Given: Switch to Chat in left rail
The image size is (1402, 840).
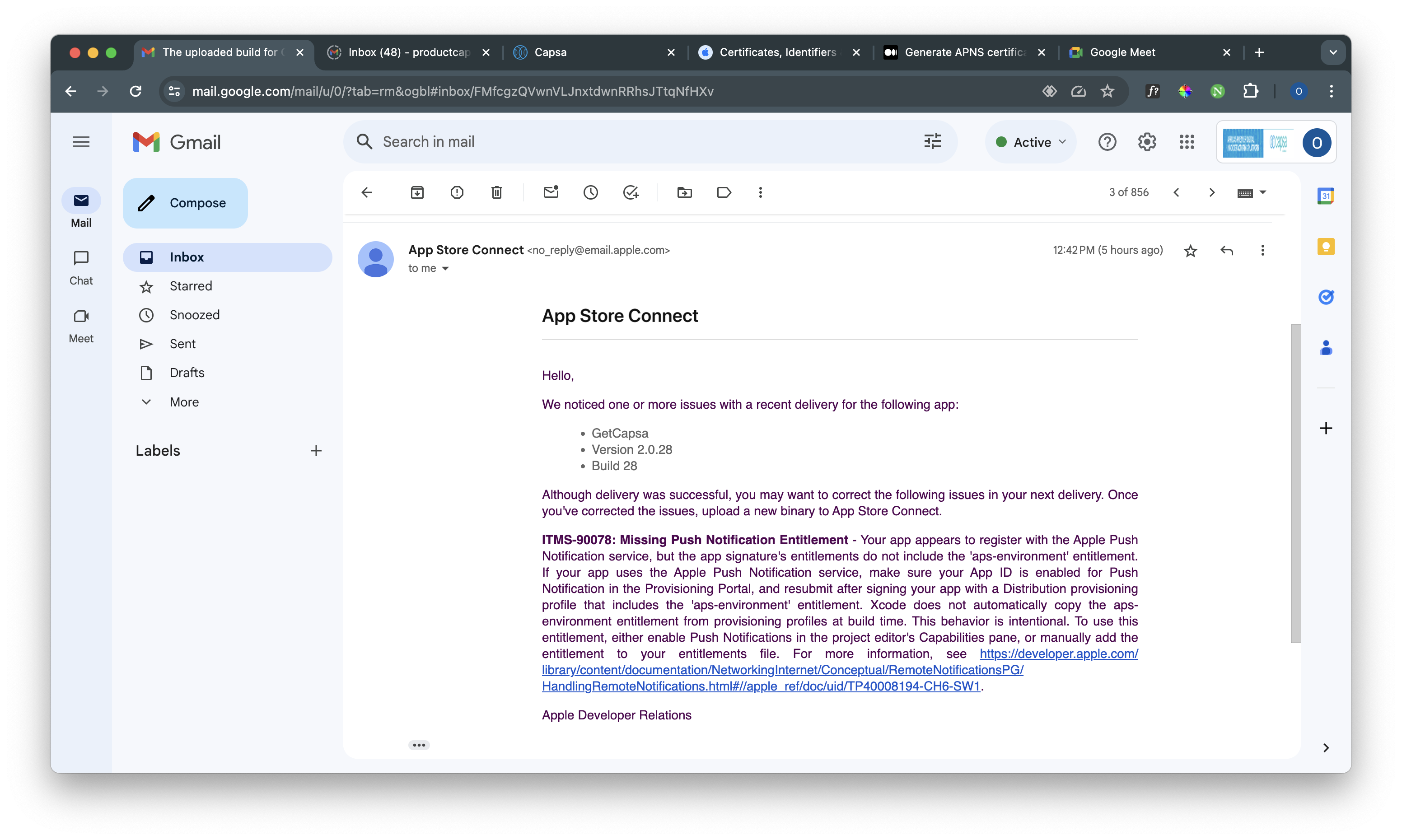Looking at the screenshot, I should point(81,268).
